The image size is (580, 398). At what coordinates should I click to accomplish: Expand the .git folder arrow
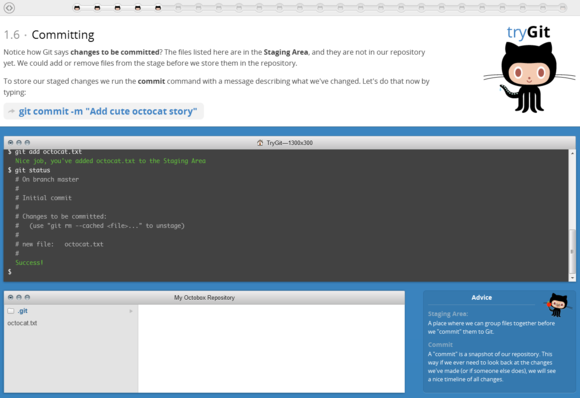pyautogui.click(x=131, y=311)
